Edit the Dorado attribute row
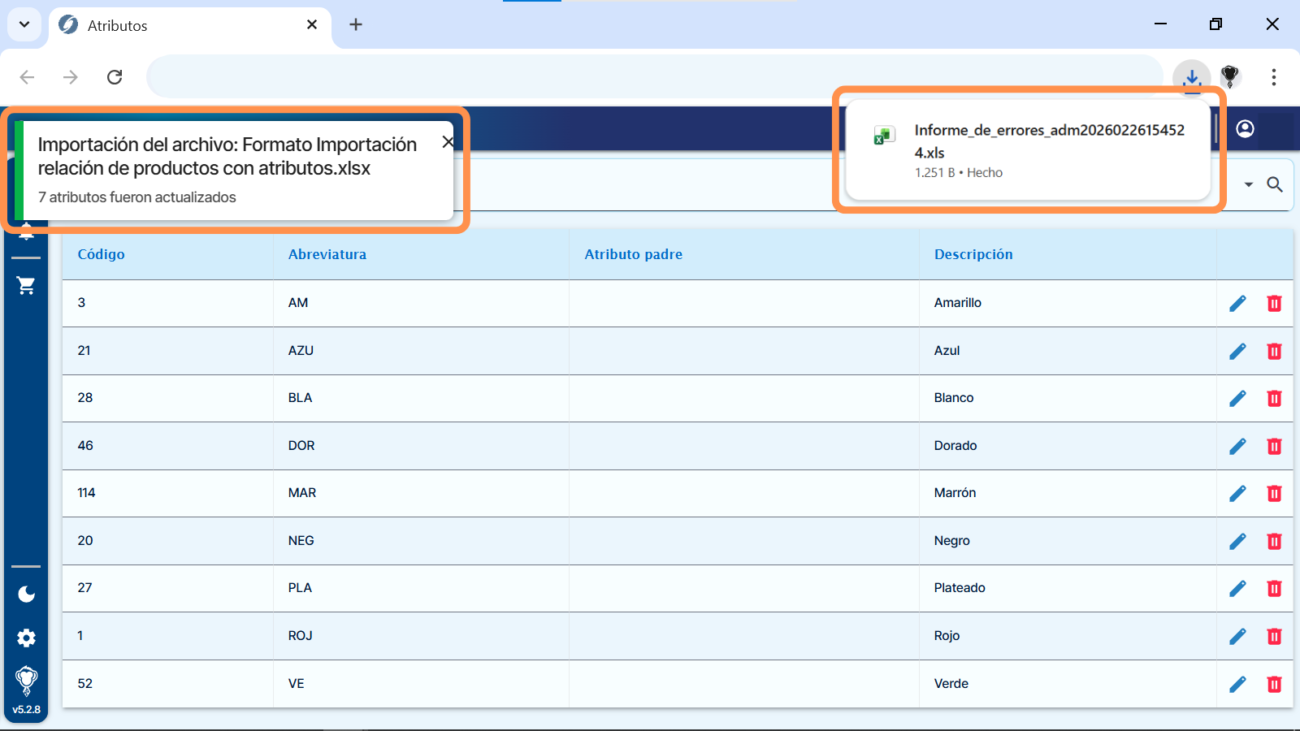 [1237, 446]
